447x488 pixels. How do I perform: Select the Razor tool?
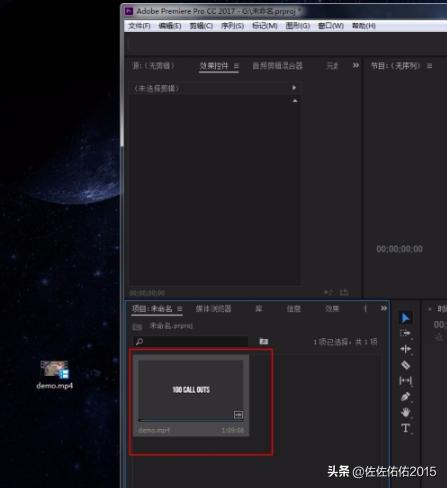click(405, 365)
